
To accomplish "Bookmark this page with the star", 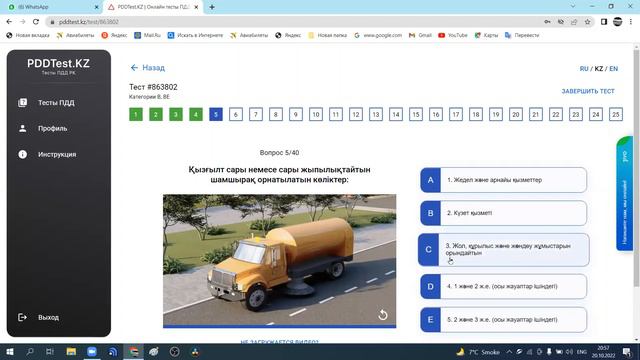I will pos(587,22).
